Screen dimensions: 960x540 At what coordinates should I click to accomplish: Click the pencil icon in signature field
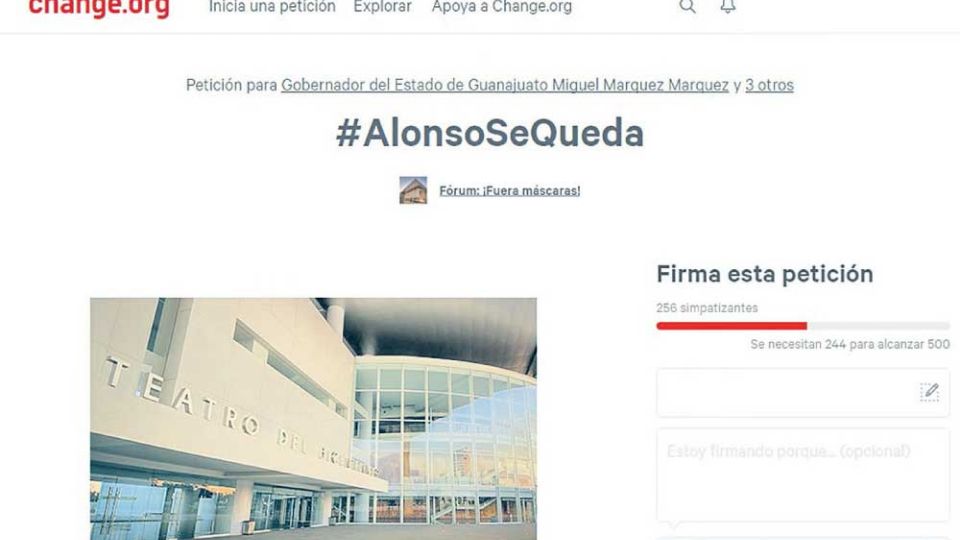click(x=929, y=392)
